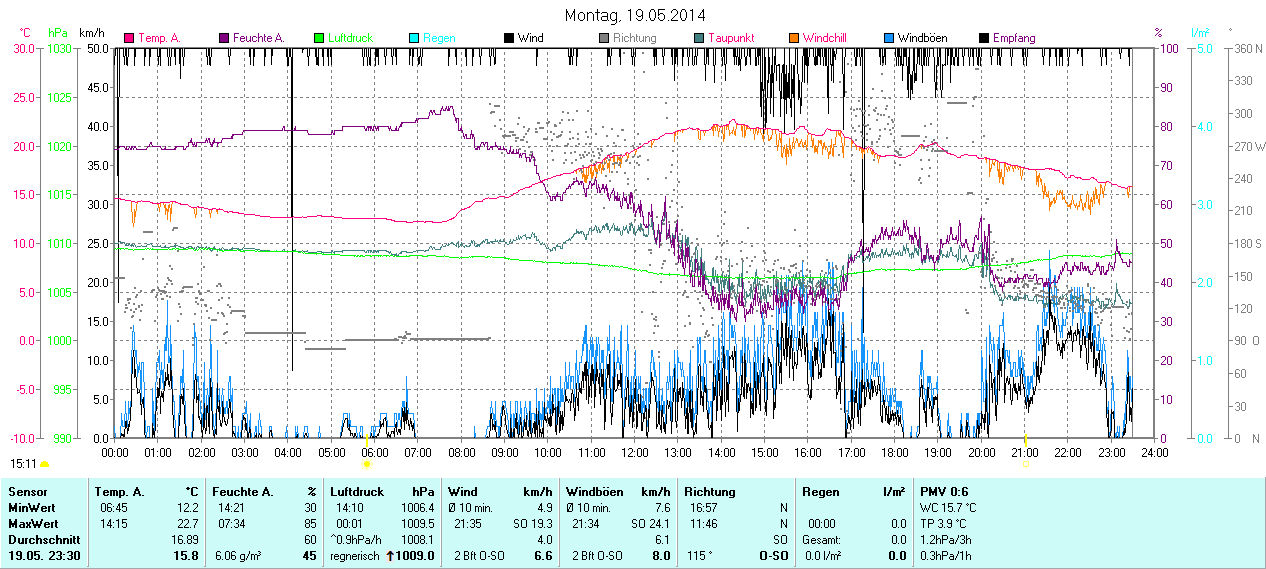Click the purple Feuchte A. legend square
The width and height of the screenshot is (1266, 569).
pyautogui.click(x=224, y=38)
